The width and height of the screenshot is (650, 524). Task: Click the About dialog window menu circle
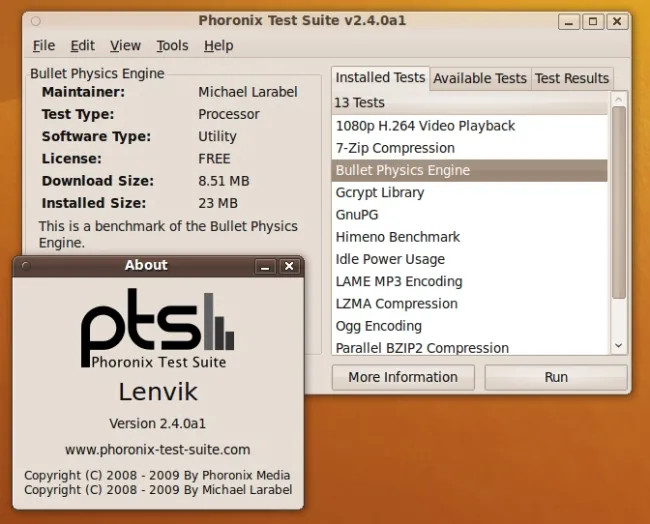(x=26, y=266)
